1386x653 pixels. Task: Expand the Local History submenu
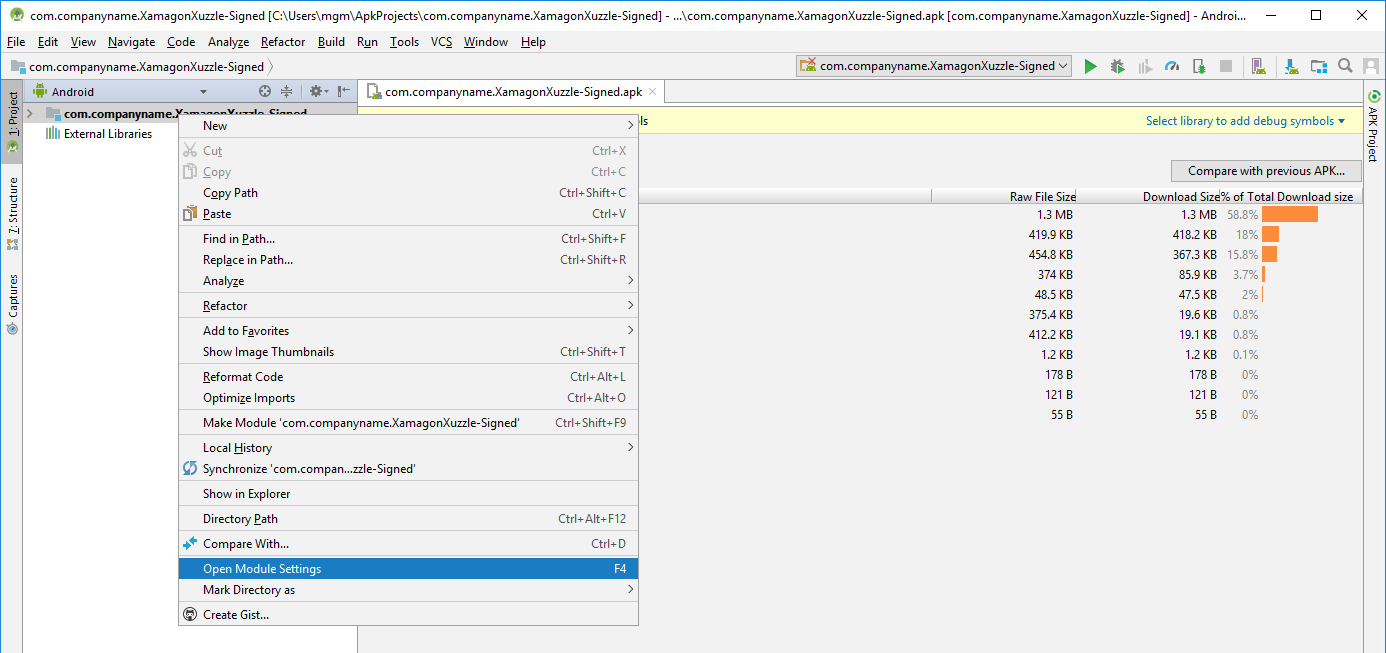(408, 448)
